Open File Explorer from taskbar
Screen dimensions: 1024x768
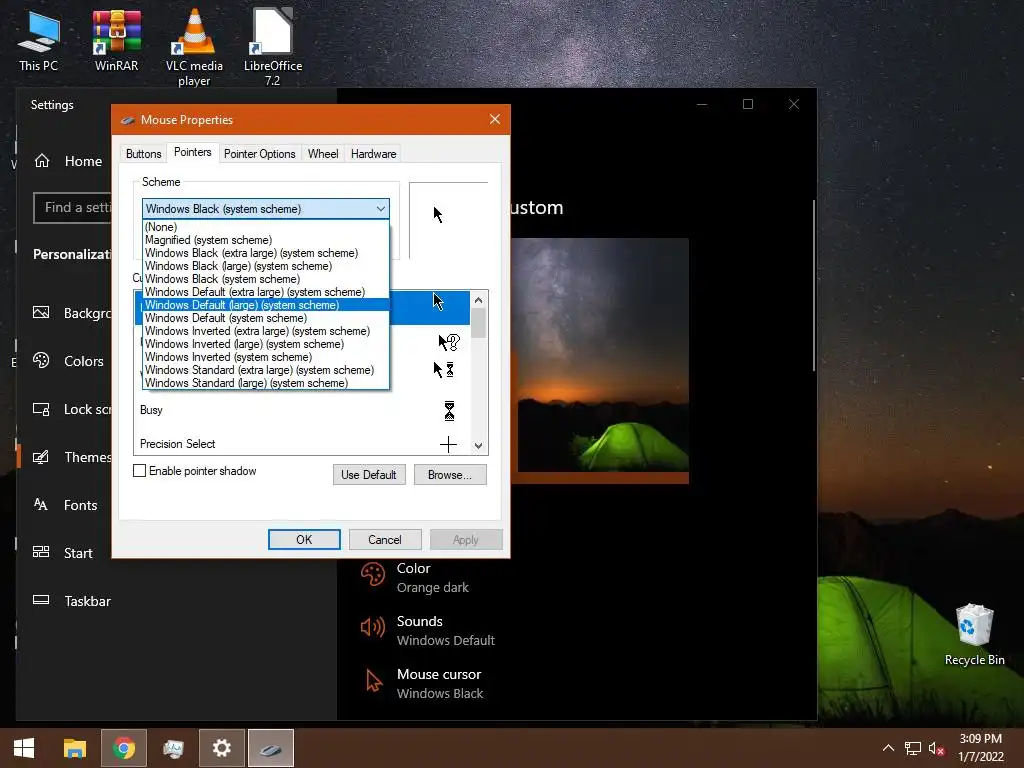pyautogui.click(x=74, y=748)
